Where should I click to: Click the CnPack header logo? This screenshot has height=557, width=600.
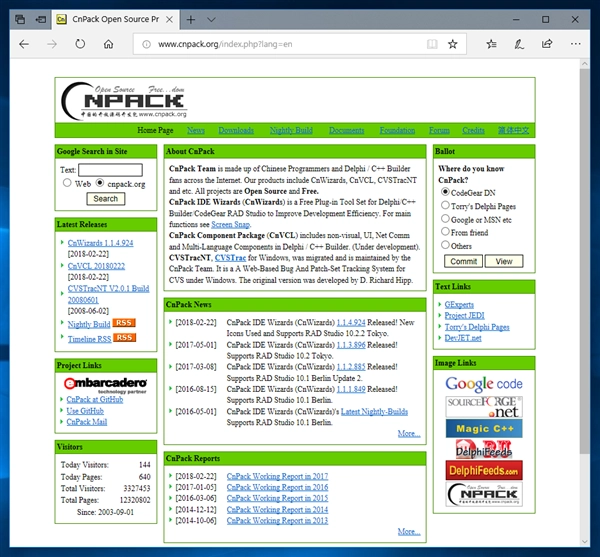pos(124,101)
